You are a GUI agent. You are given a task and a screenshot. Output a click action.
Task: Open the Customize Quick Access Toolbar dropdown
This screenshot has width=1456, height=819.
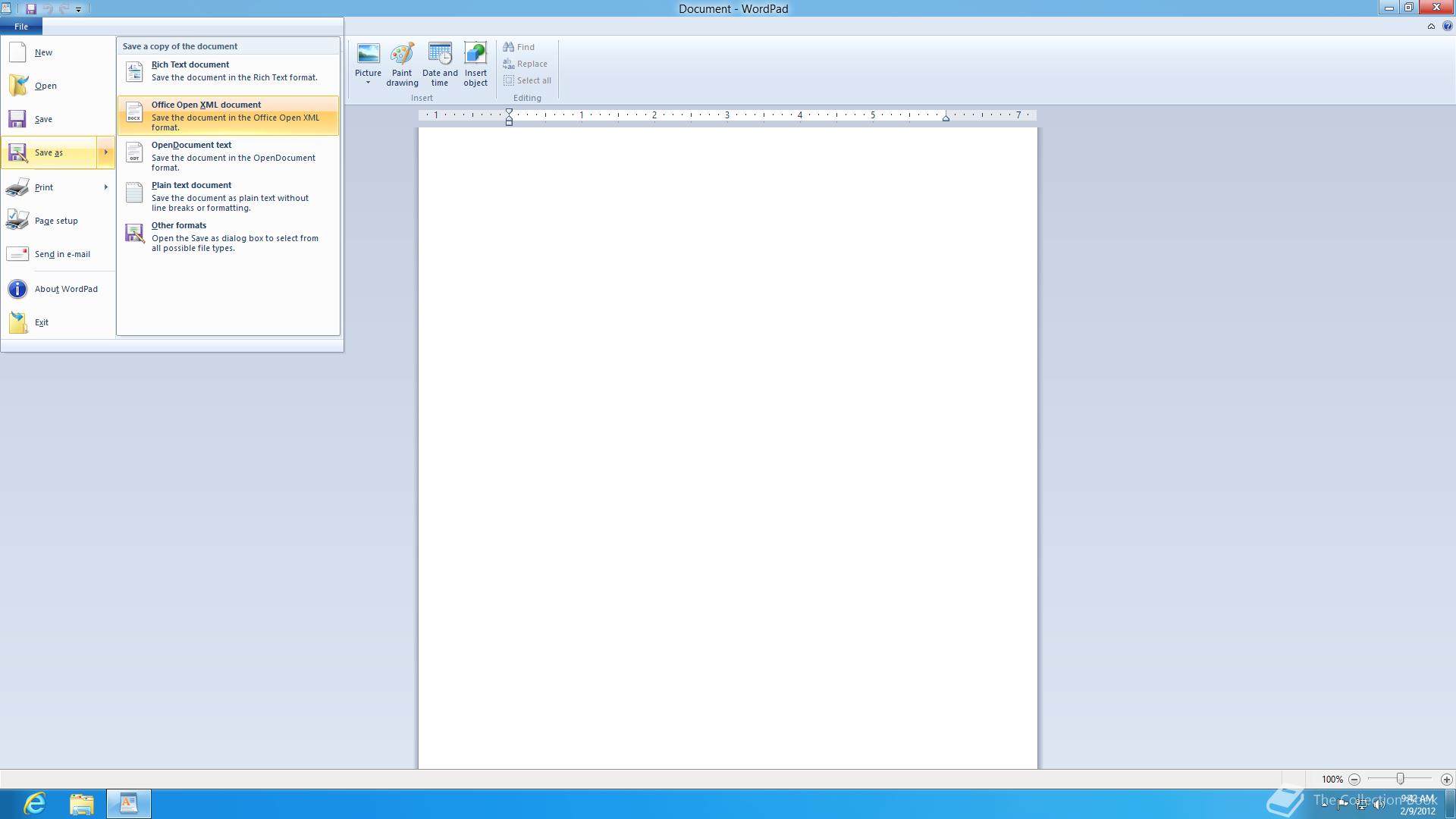coord(79,10)
